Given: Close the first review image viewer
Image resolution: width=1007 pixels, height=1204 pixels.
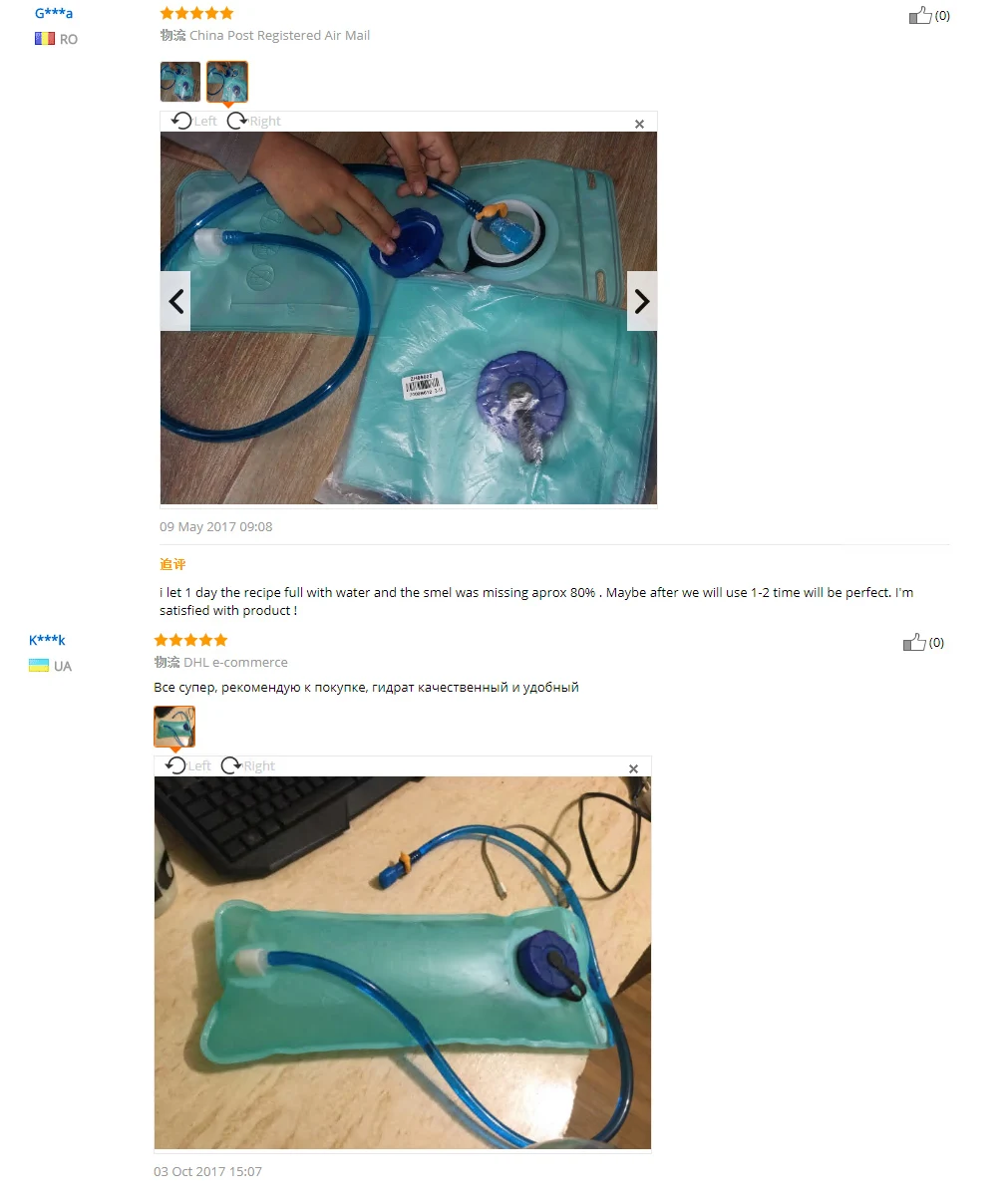Looking at the screenshot, I should tap(639, 125).
